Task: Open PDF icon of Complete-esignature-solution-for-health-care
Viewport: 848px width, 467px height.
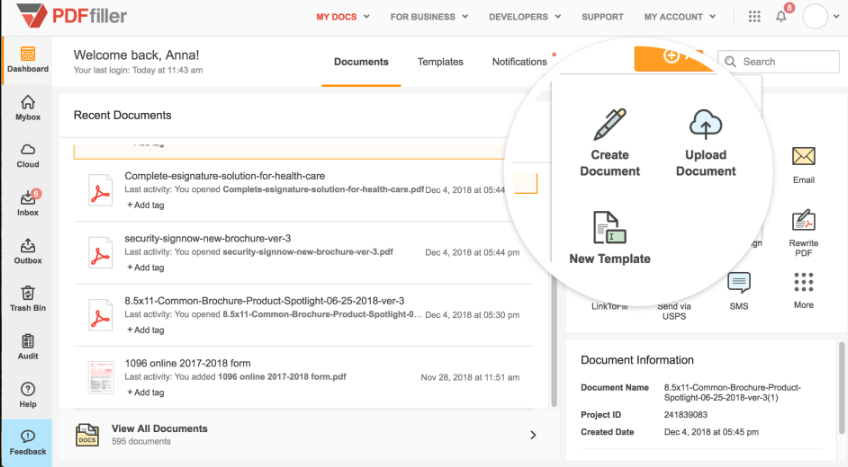Action: 101,190
